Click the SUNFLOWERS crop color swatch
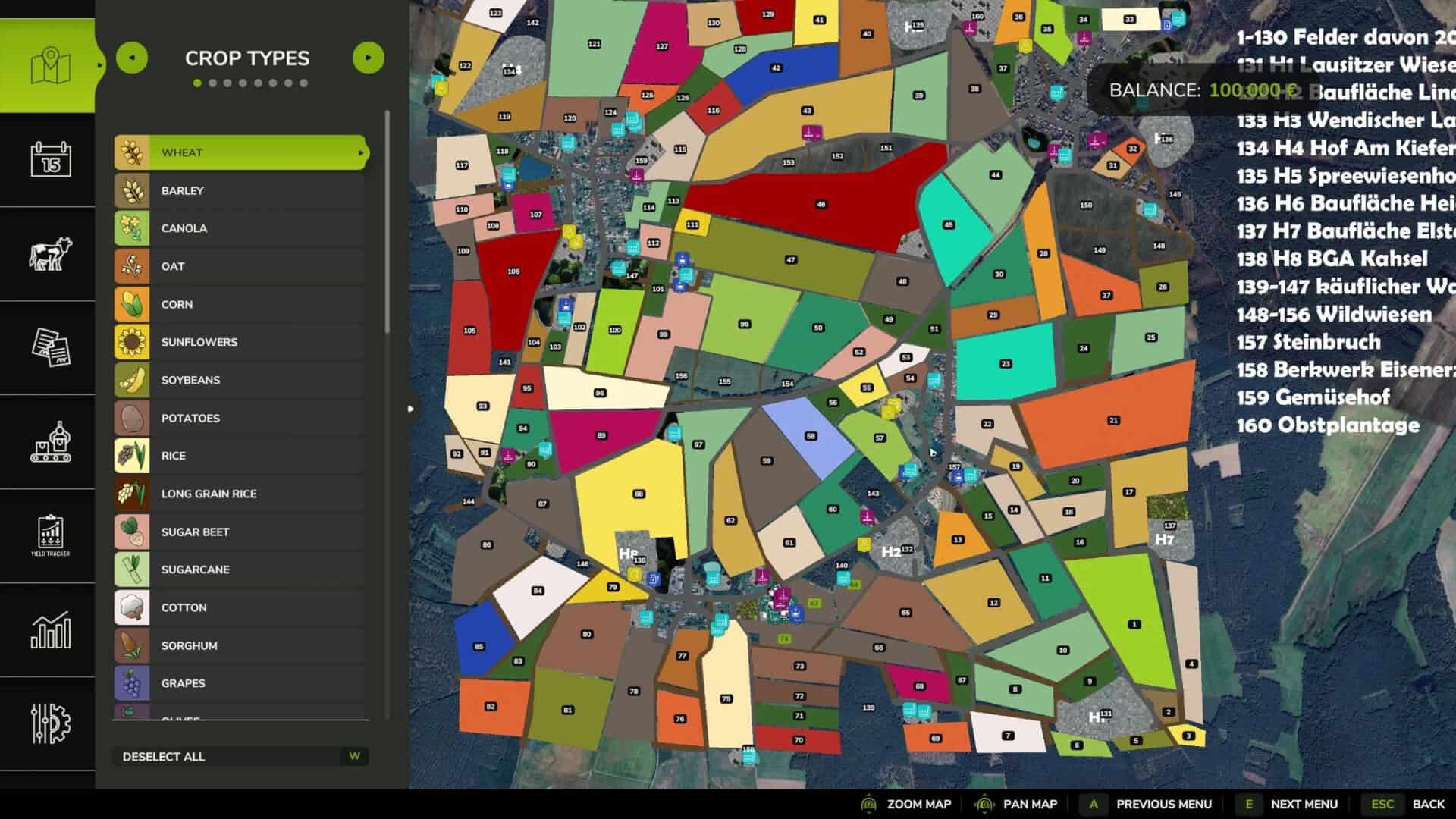Viewport: 1456px width, 819px height. point(132,342)
